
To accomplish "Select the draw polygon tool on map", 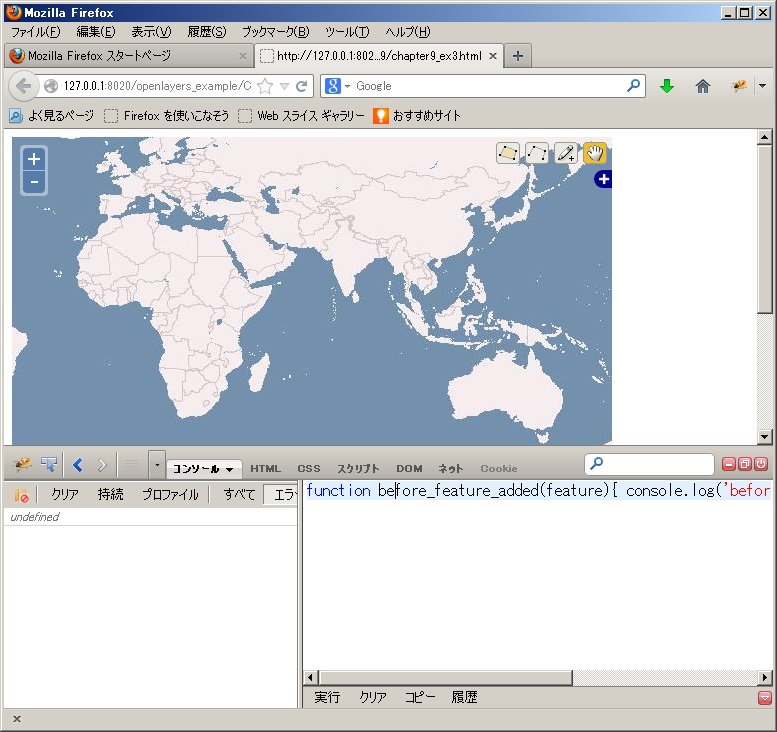I will point(508,153).
